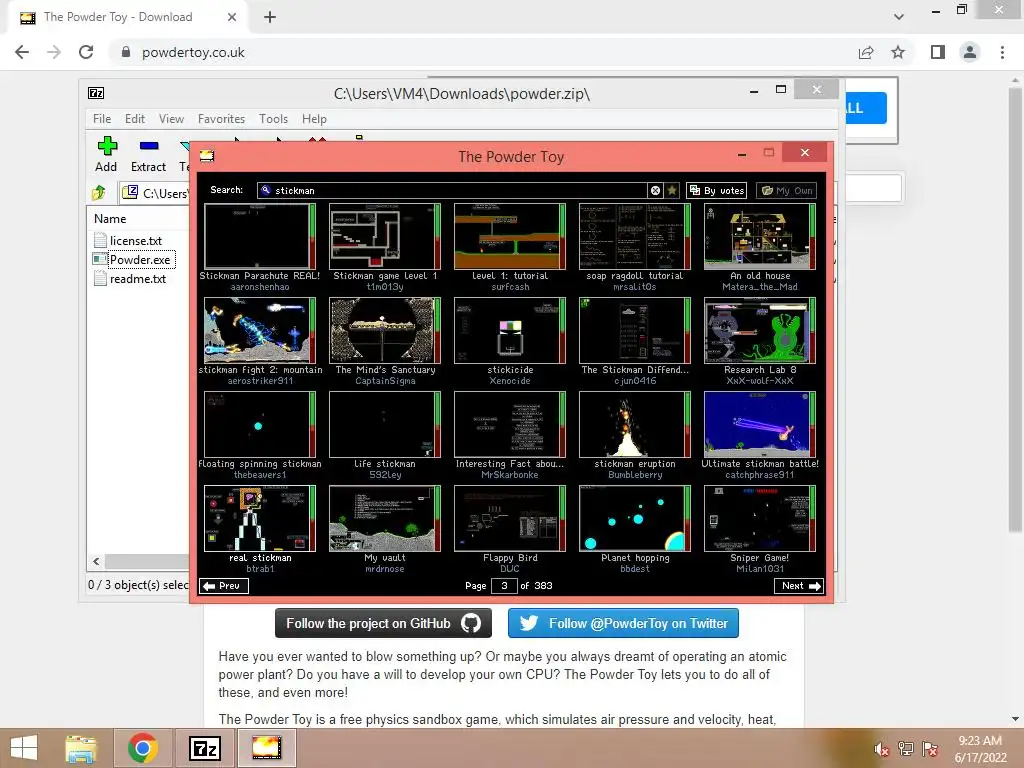Follow the project on GitHub

click(383, 624)
